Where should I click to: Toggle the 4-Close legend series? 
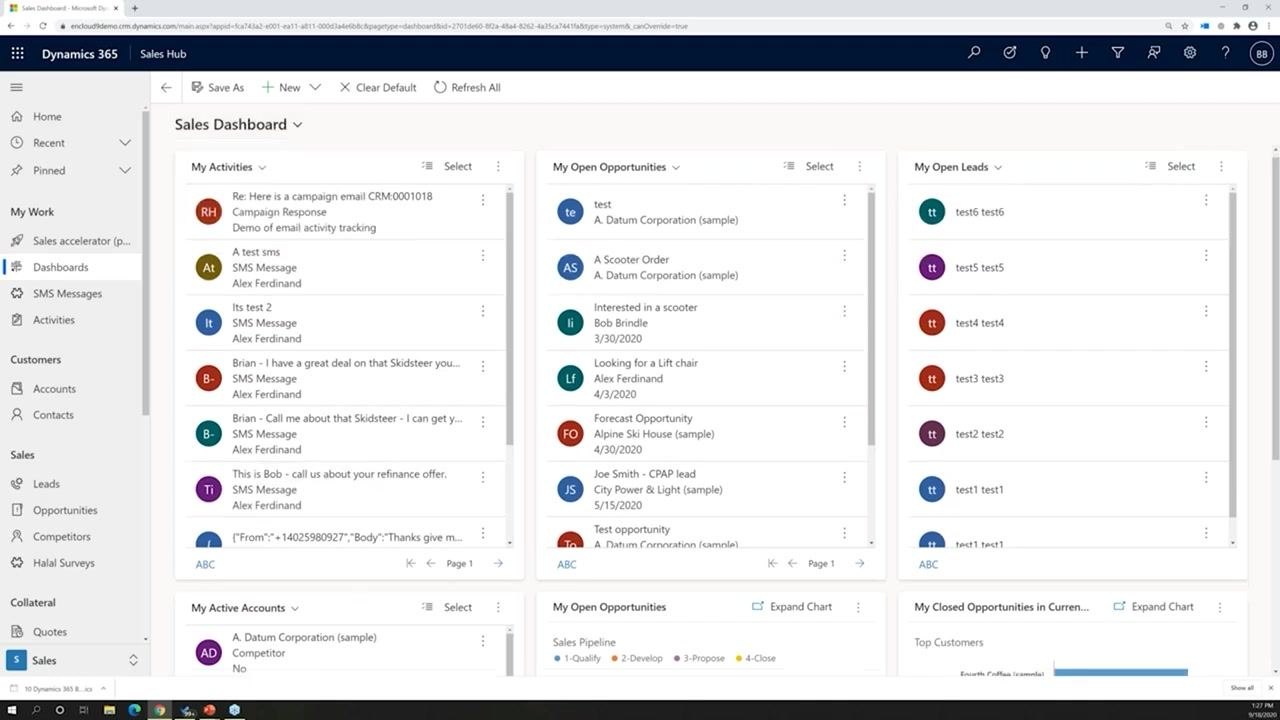pyautogui.click(x=756, y=658)
